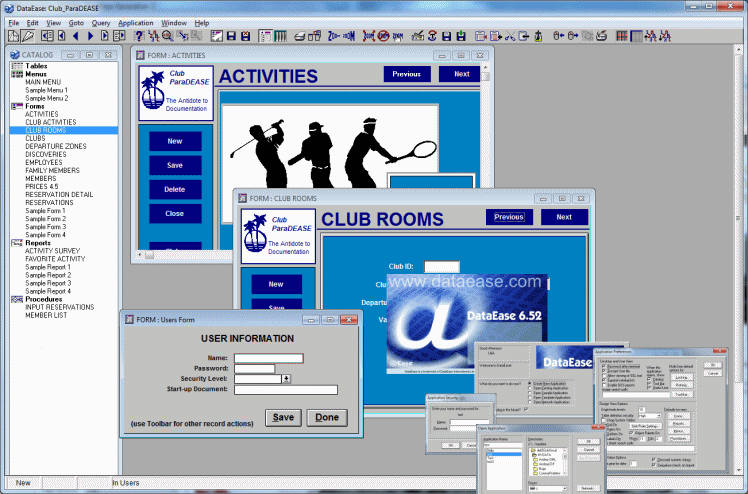
Task: Click the red X floppy delete record icon
Action: click(x=246, y=36)
